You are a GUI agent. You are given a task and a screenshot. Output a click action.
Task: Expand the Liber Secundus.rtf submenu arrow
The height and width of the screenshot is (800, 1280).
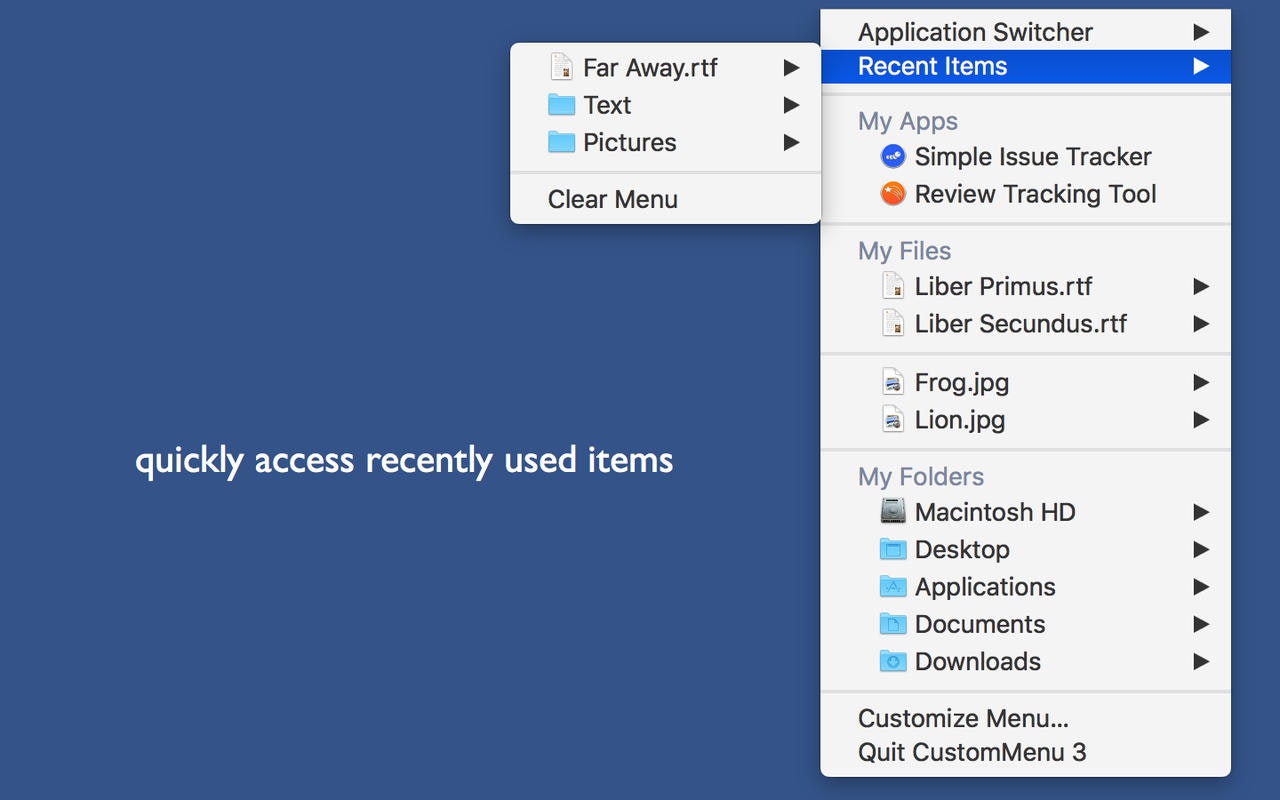coord(1201,323)
